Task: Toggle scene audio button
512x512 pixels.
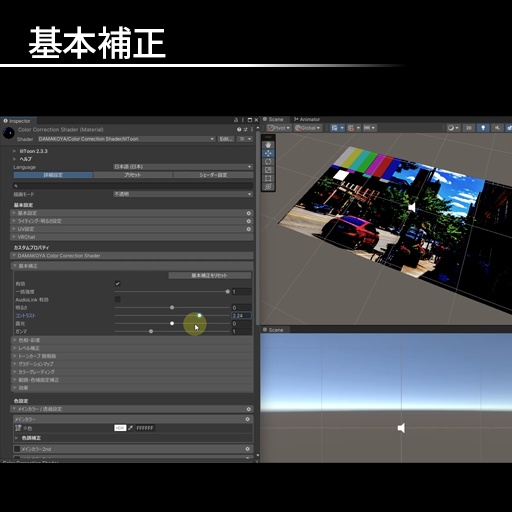Action: [497, 128]
